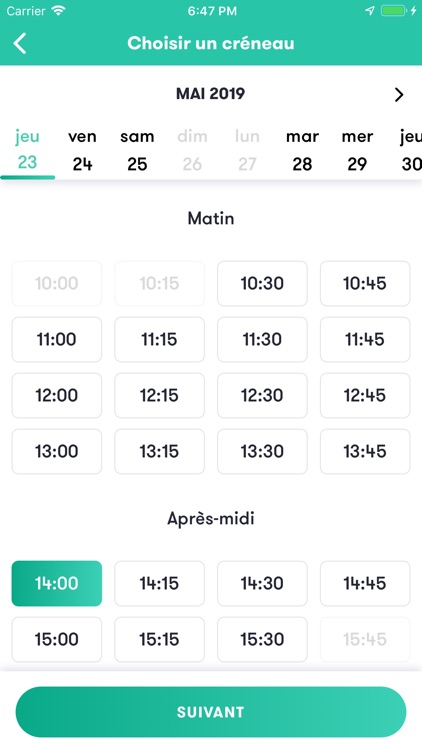Go to next month with right chevron
Screen dimensions: 422x750
point(399,95)
